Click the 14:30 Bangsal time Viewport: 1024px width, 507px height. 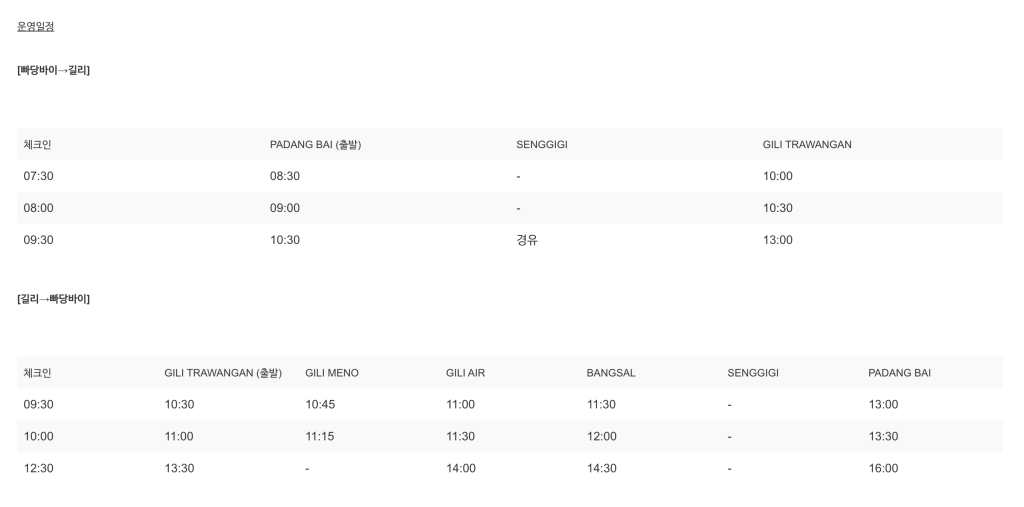click(601, 469)
